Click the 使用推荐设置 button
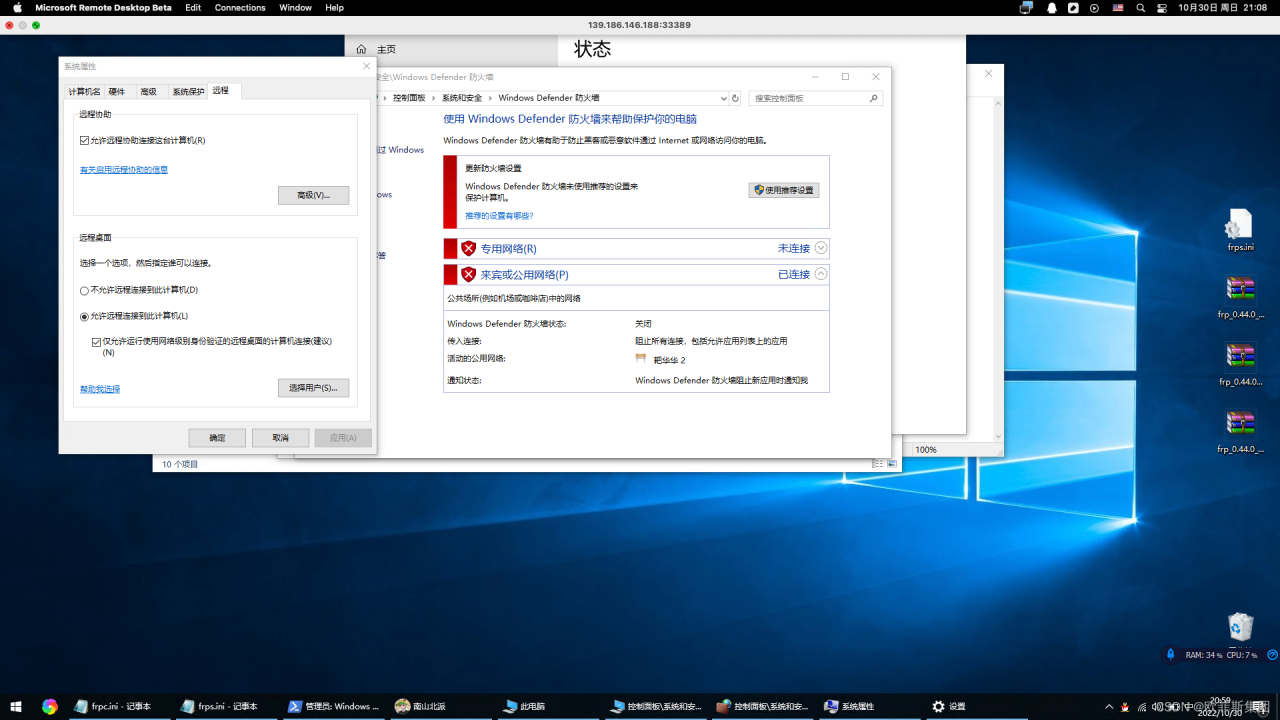 coord(784,190)
